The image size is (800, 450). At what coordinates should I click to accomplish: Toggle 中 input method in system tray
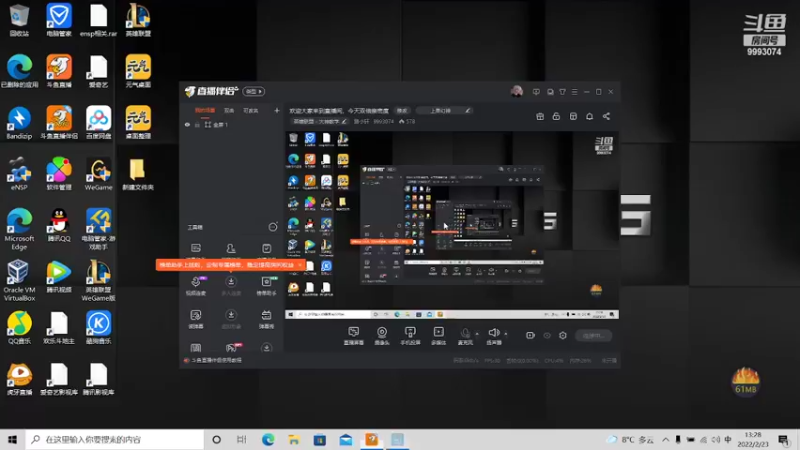(x=728, y=439)
